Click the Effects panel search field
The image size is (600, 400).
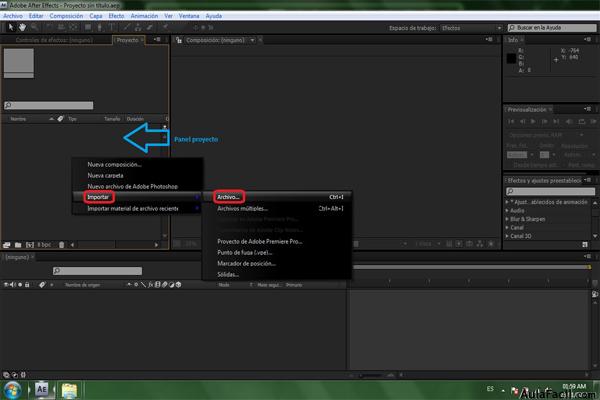point(550,191)
